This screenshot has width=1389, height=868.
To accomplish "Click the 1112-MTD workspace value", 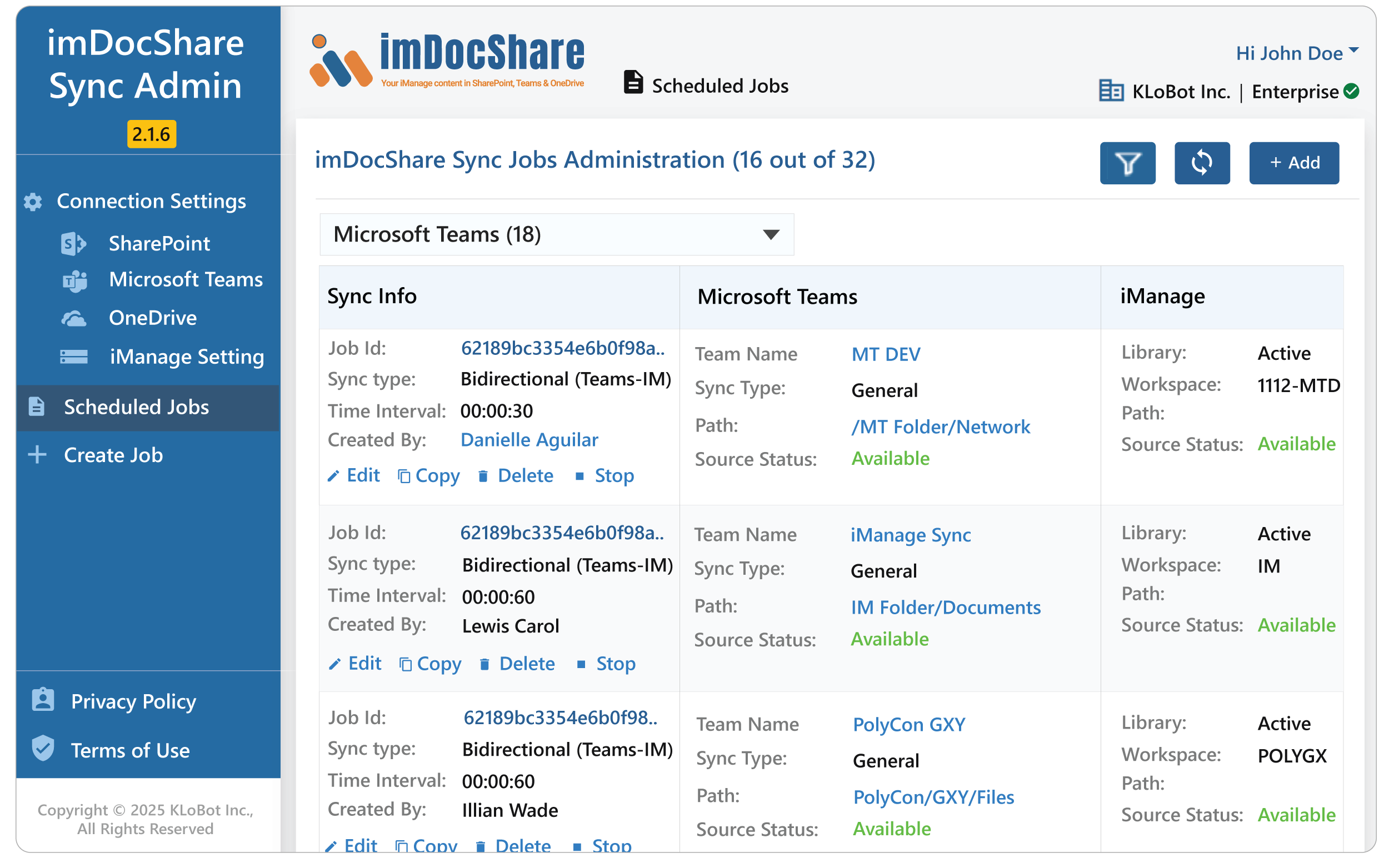I will coord(1298,385).
